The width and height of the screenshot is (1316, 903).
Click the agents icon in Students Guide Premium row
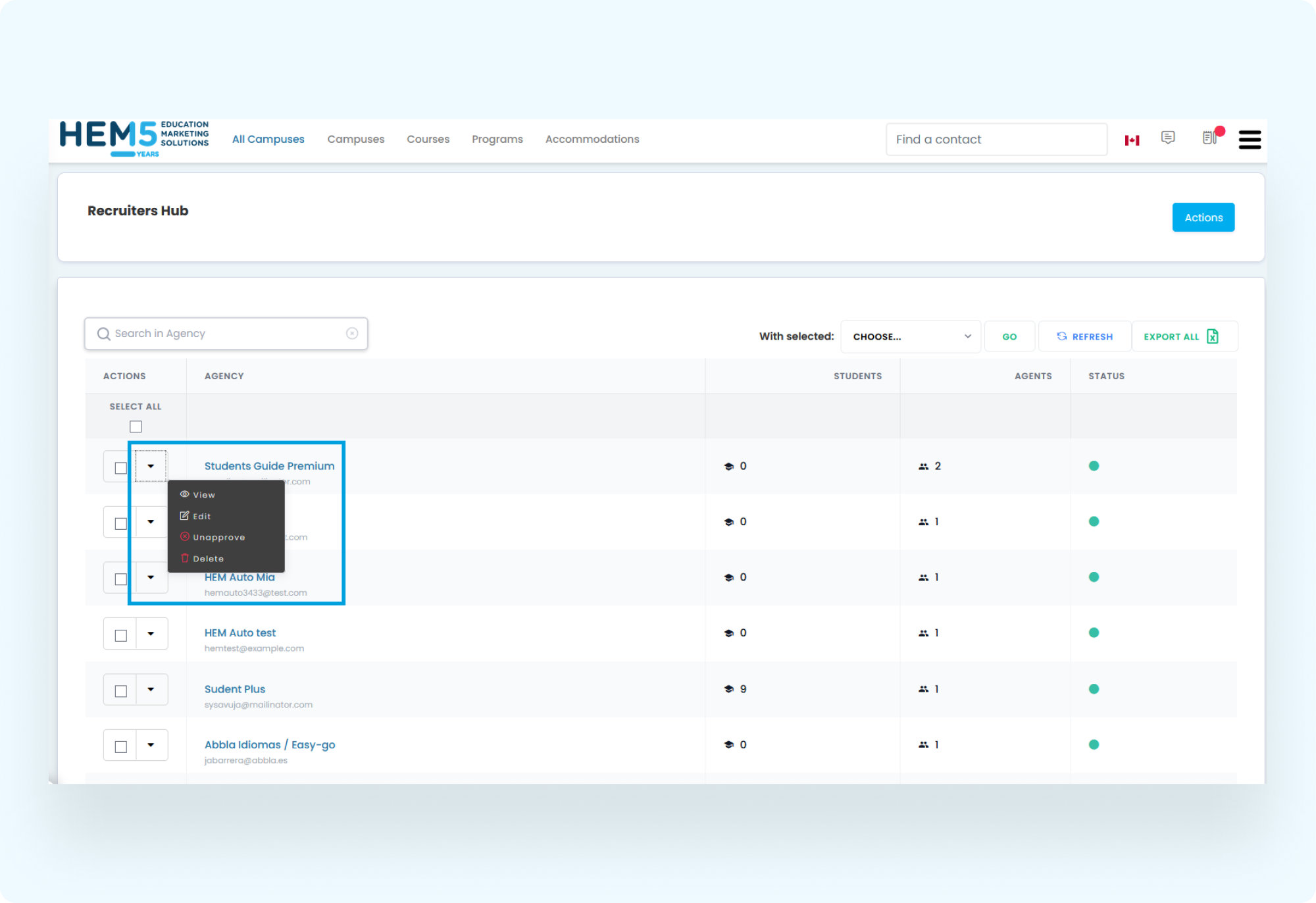[923, 467]
